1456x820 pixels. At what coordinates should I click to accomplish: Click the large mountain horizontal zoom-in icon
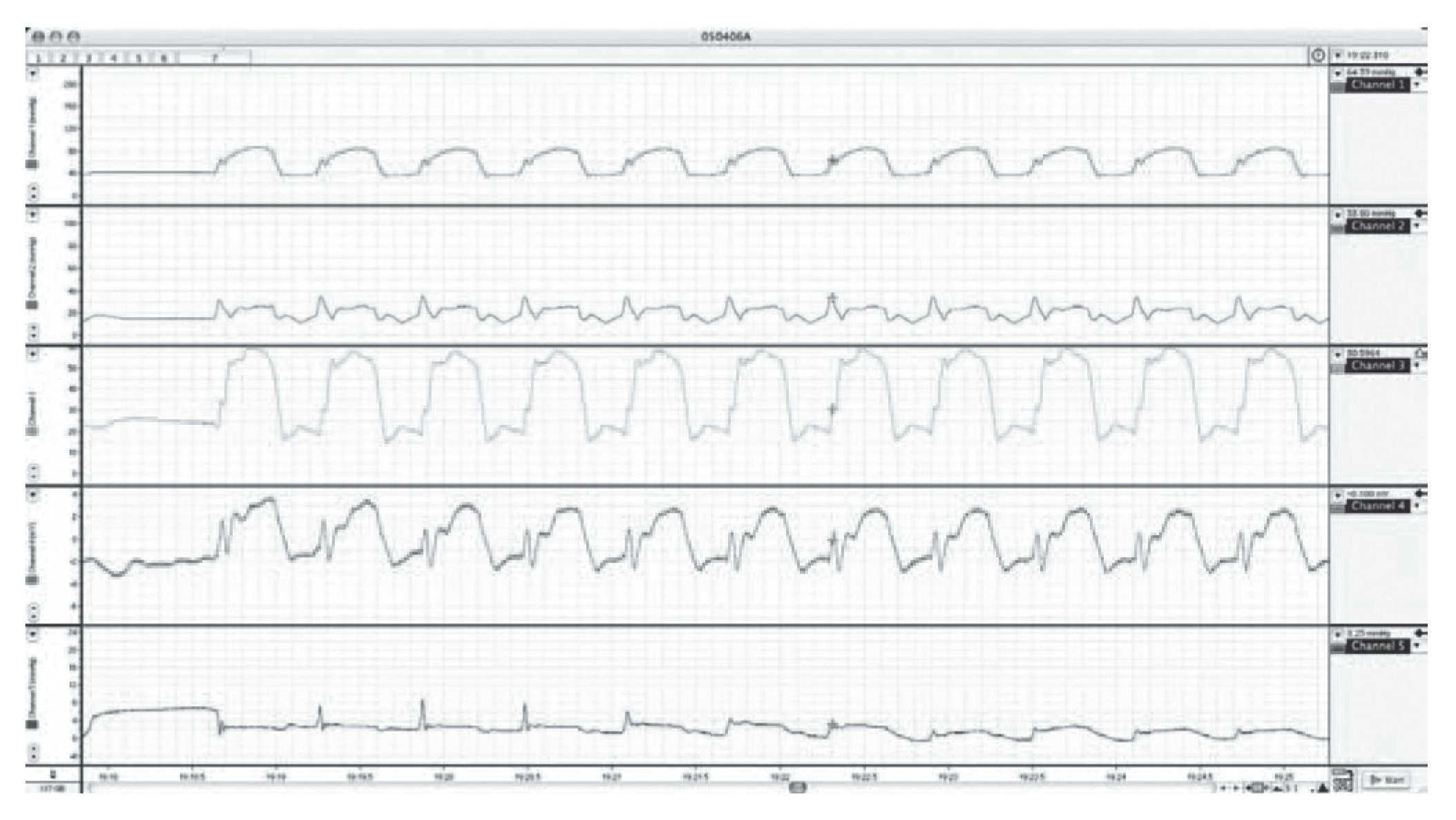pos(1322,788)
